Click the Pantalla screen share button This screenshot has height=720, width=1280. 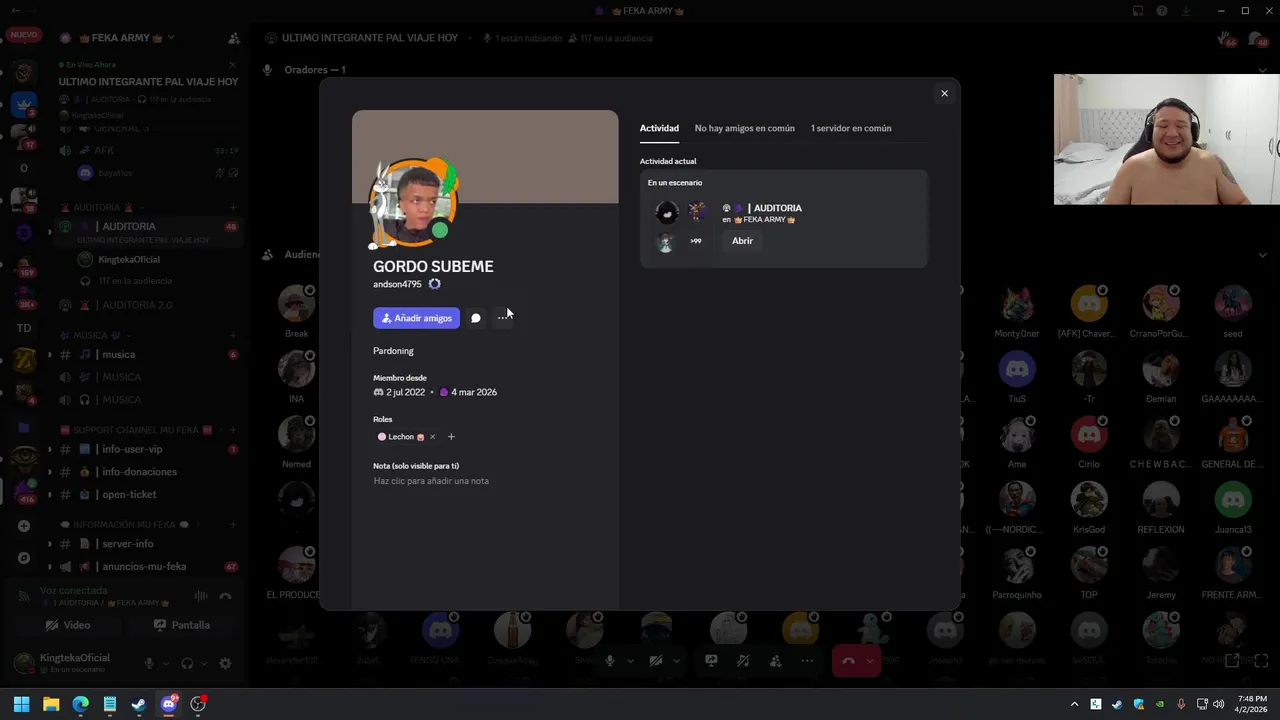tap(182, 625)
